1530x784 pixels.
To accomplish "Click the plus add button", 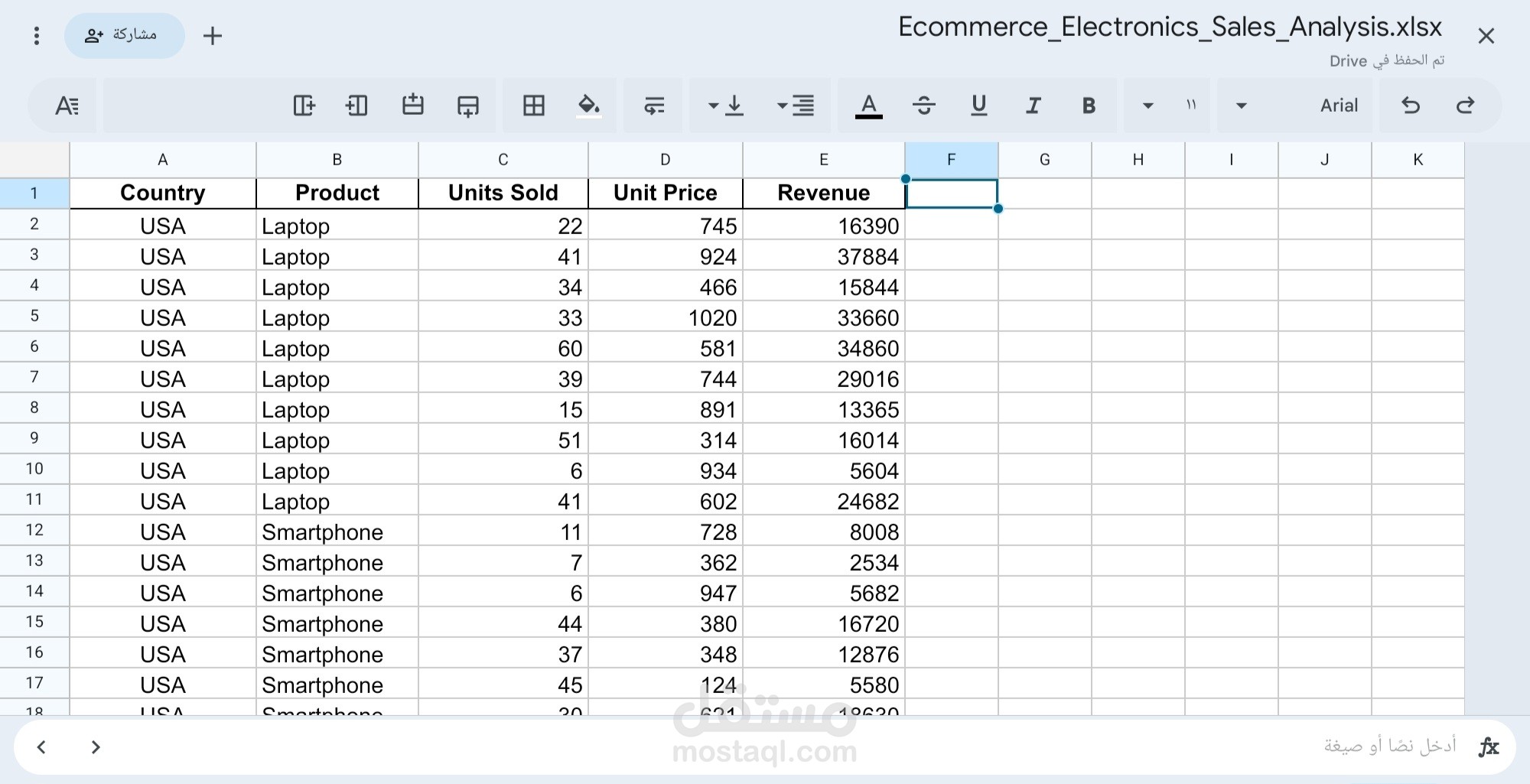I will pos(213,36).
